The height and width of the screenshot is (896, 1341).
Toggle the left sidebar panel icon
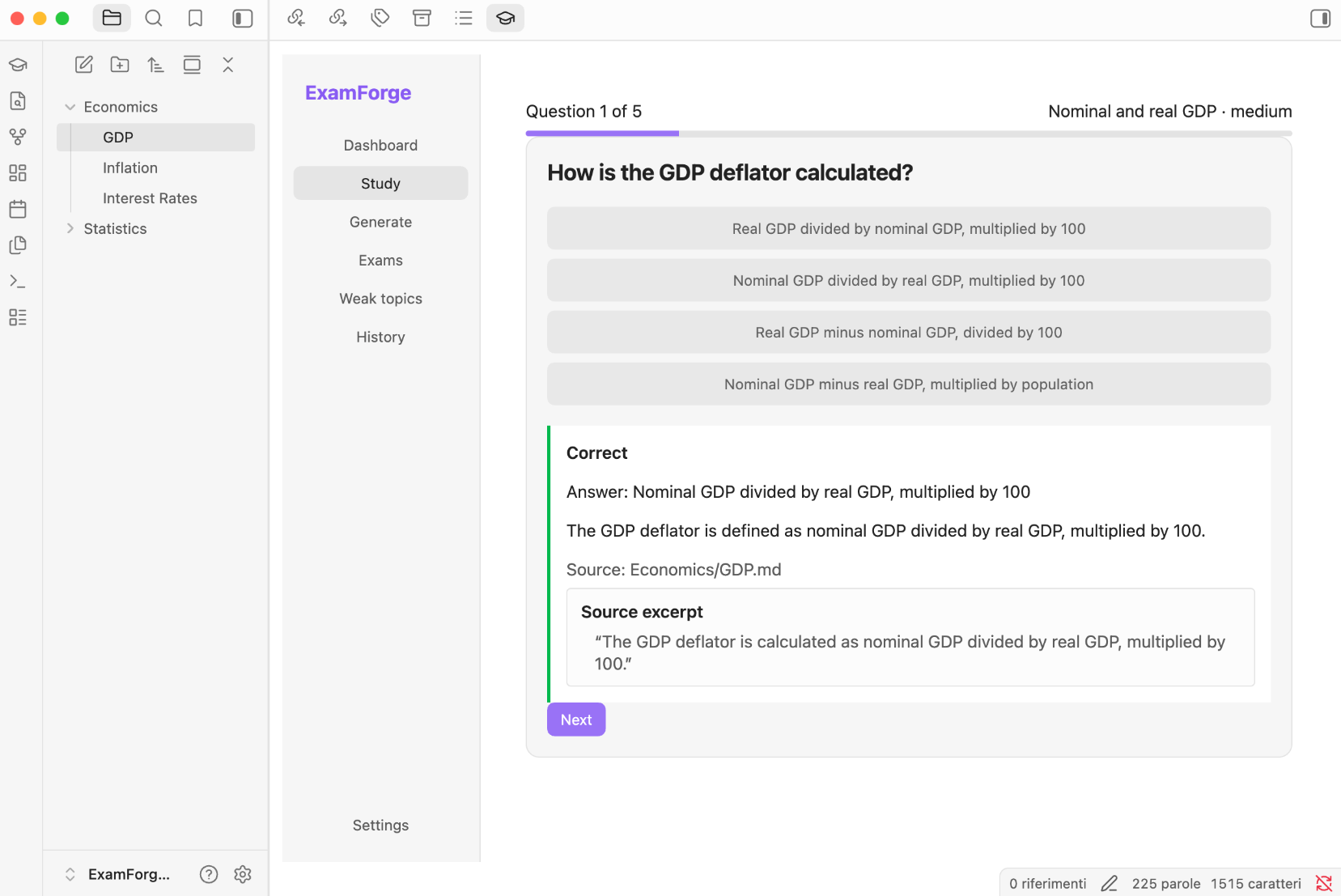click(x=242, y=18)
